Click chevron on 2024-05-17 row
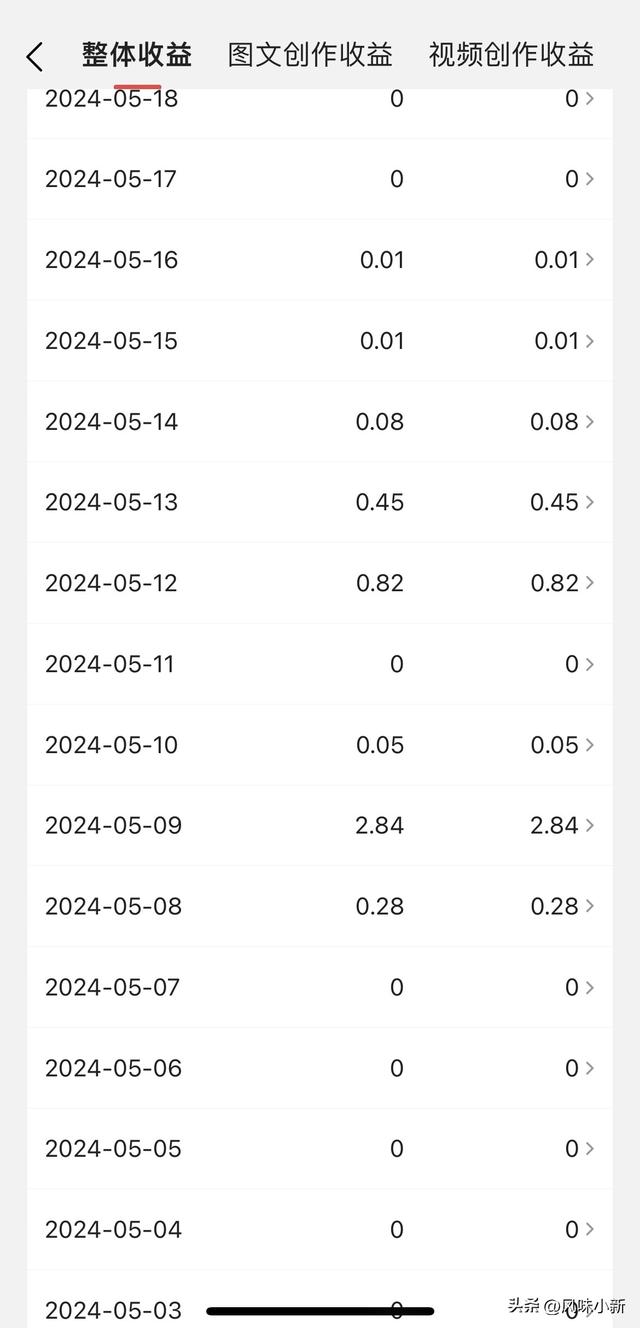 590,179
